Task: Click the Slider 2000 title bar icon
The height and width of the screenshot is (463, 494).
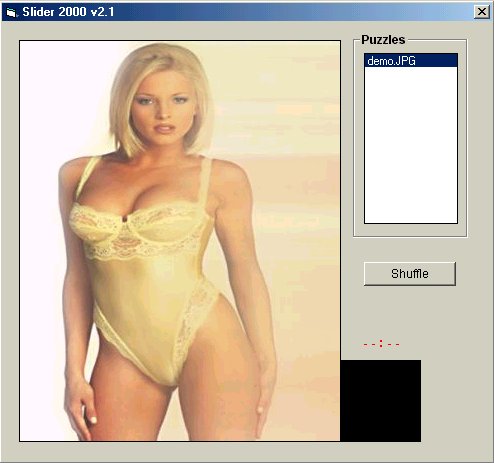Action: coord(11,12)
